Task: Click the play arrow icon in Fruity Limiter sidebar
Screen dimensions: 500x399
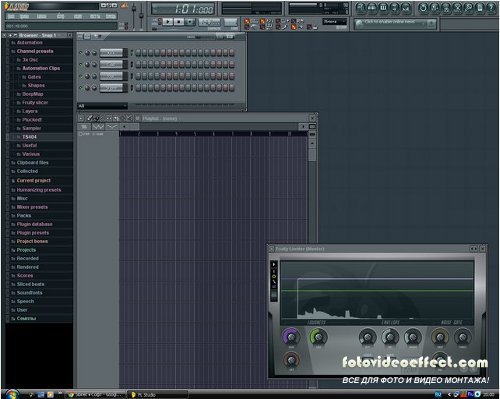Action: pyautogui.click(x=274, y=264)
